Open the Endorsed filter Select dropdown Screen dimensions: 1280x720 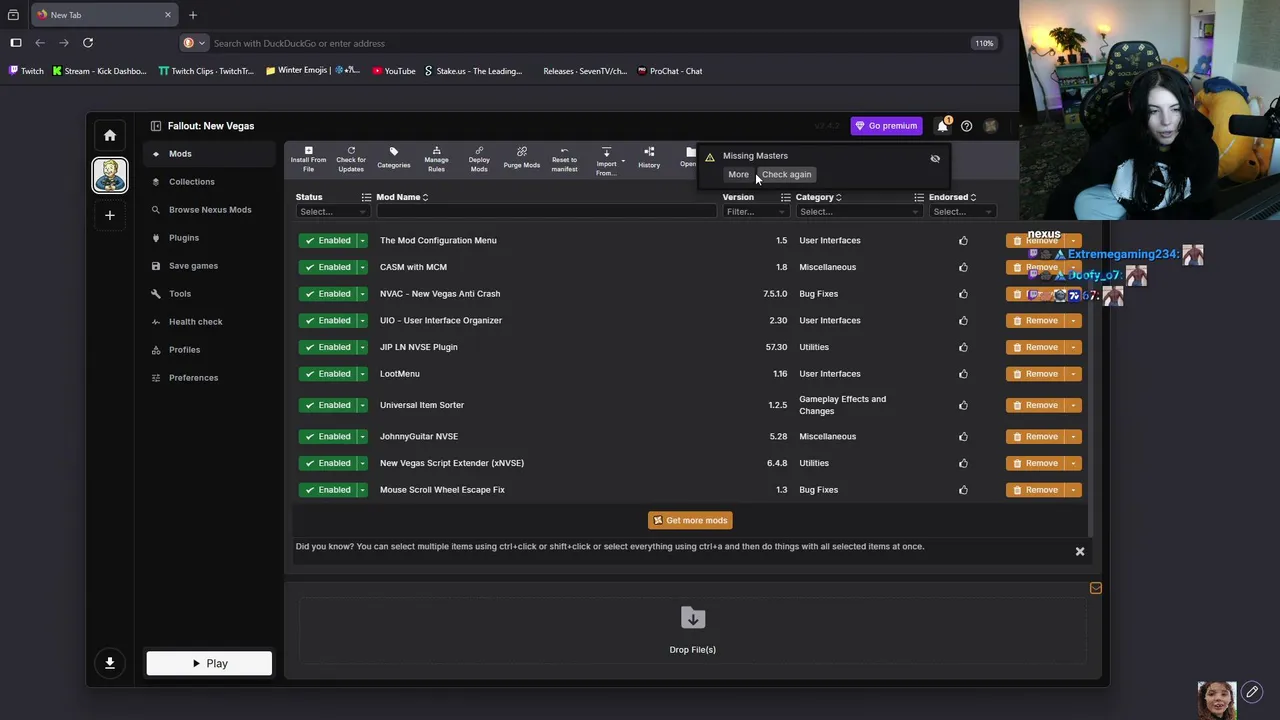tap(962, 211)
